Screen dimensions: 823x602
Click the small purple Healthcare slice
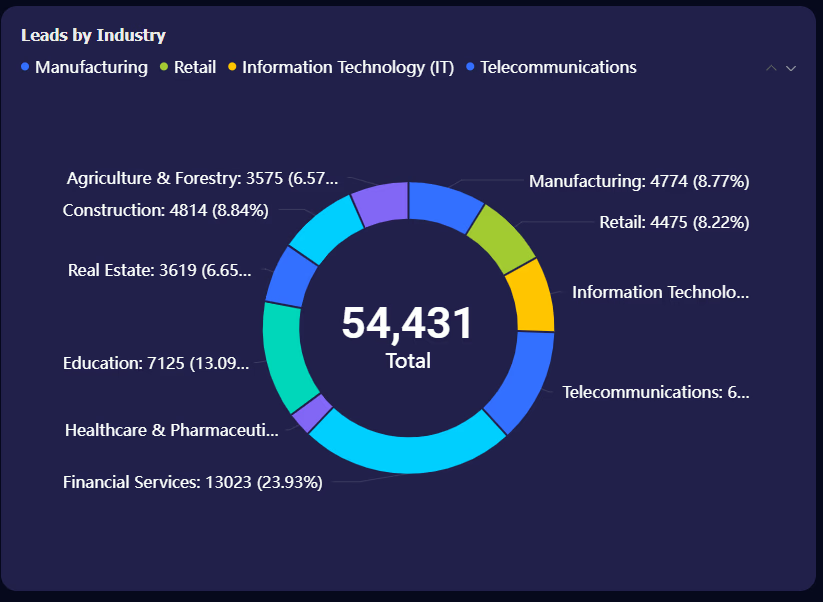(312, 413)
